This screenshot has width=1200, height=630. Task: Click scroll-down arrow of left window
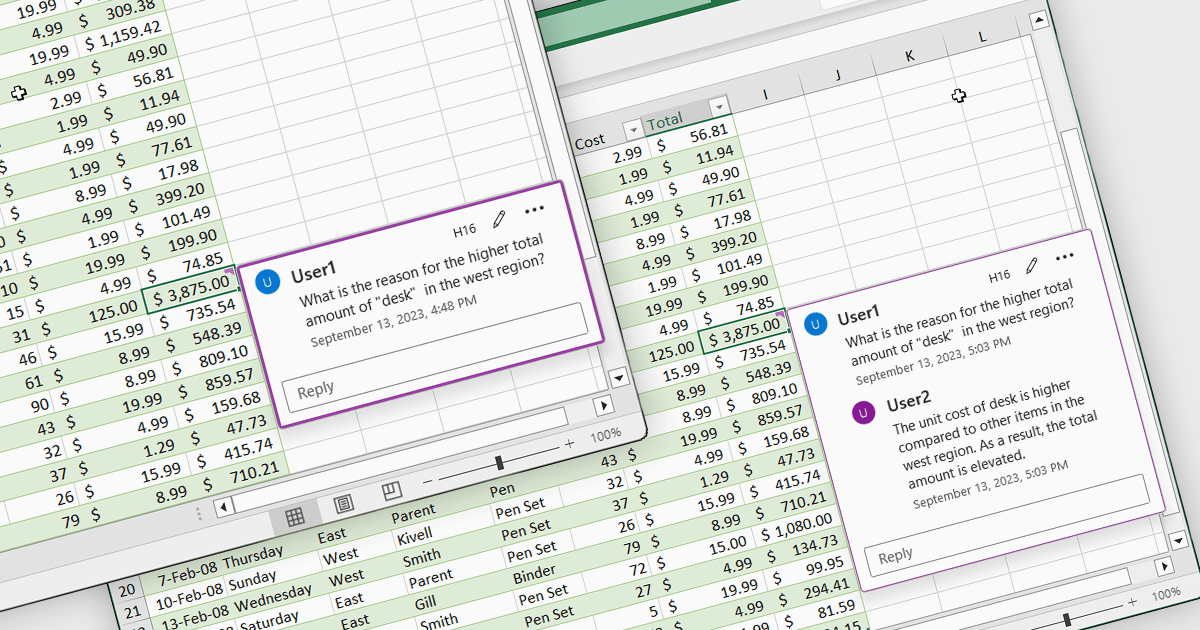617,377
